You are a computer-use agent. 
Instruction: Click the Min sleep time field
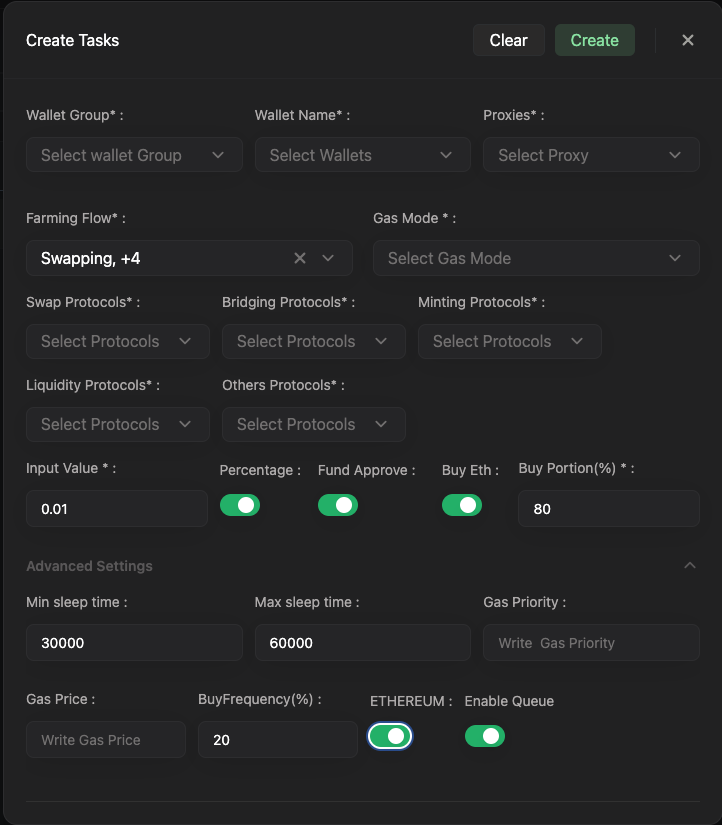point(134,643)
